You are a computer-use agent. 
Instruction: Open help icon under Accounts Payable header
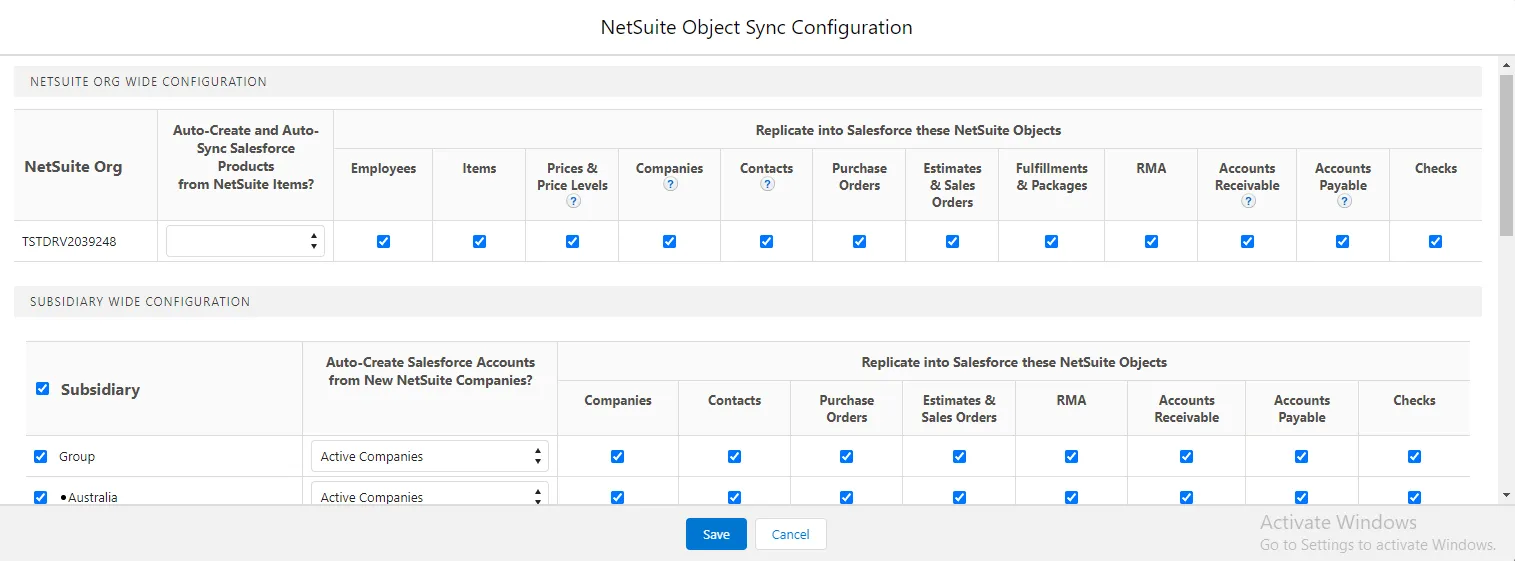(1344, 201)
